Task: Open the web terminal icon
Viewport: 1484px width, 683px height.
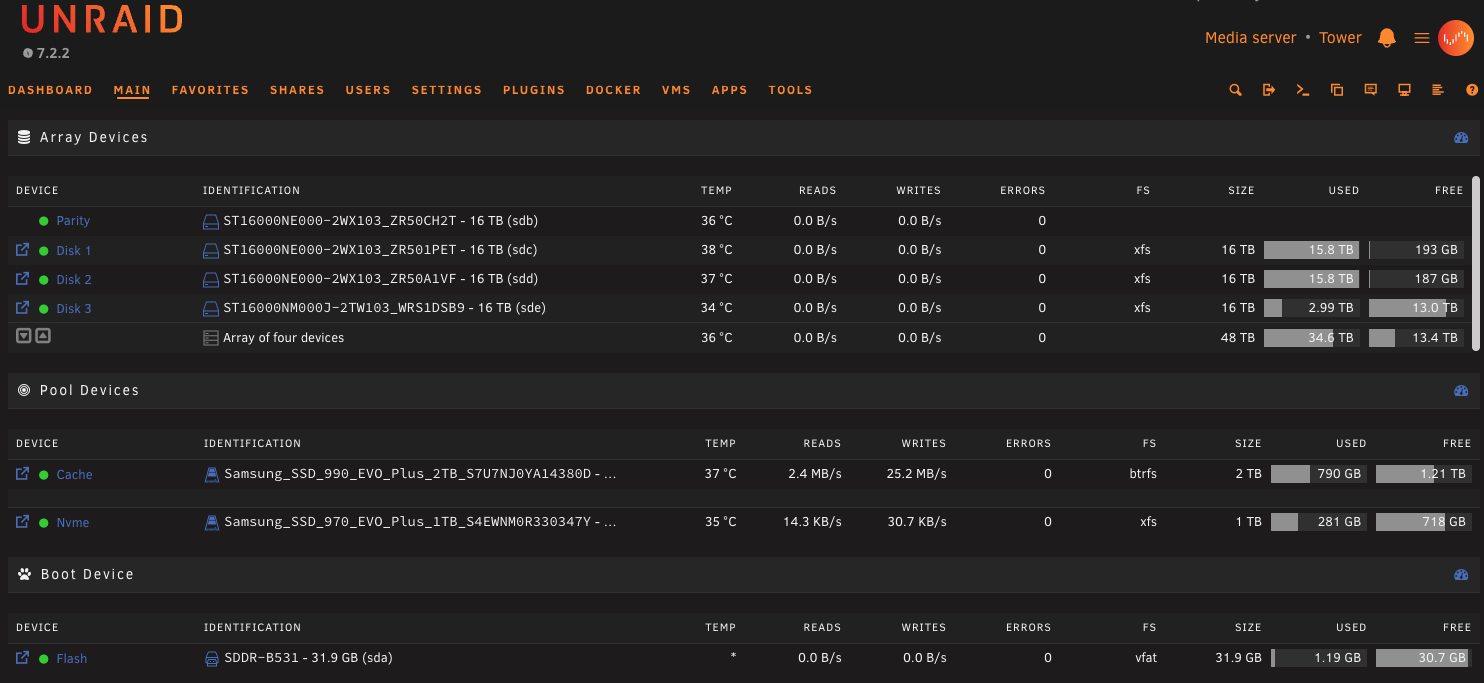Action: (x=1302, y=90)
